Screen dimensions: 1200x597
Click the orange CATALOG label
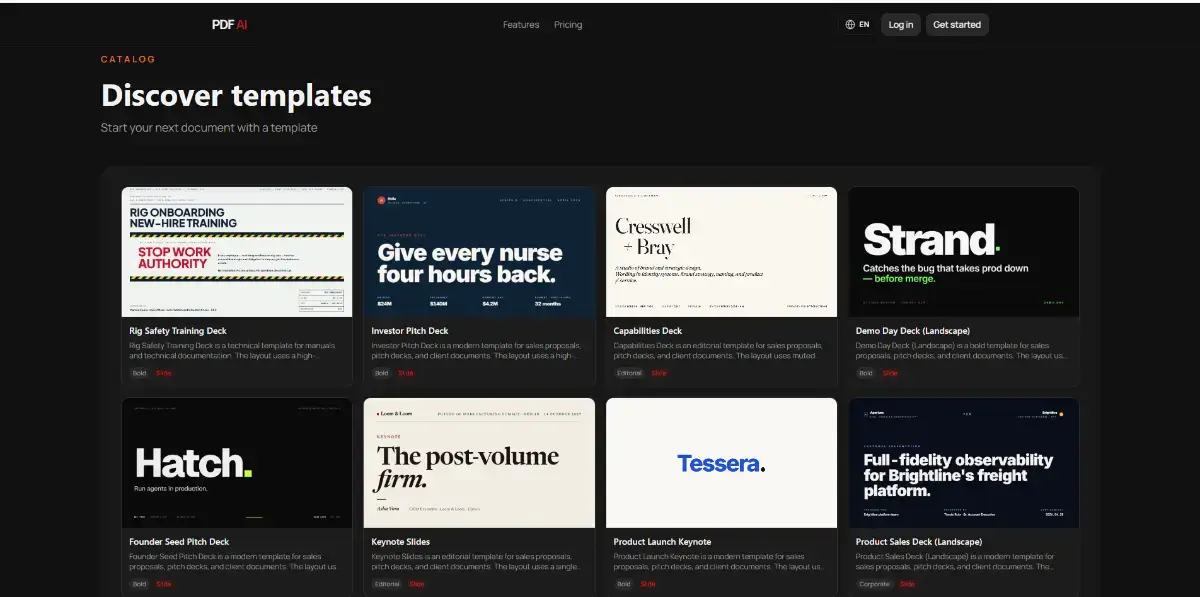128,59
